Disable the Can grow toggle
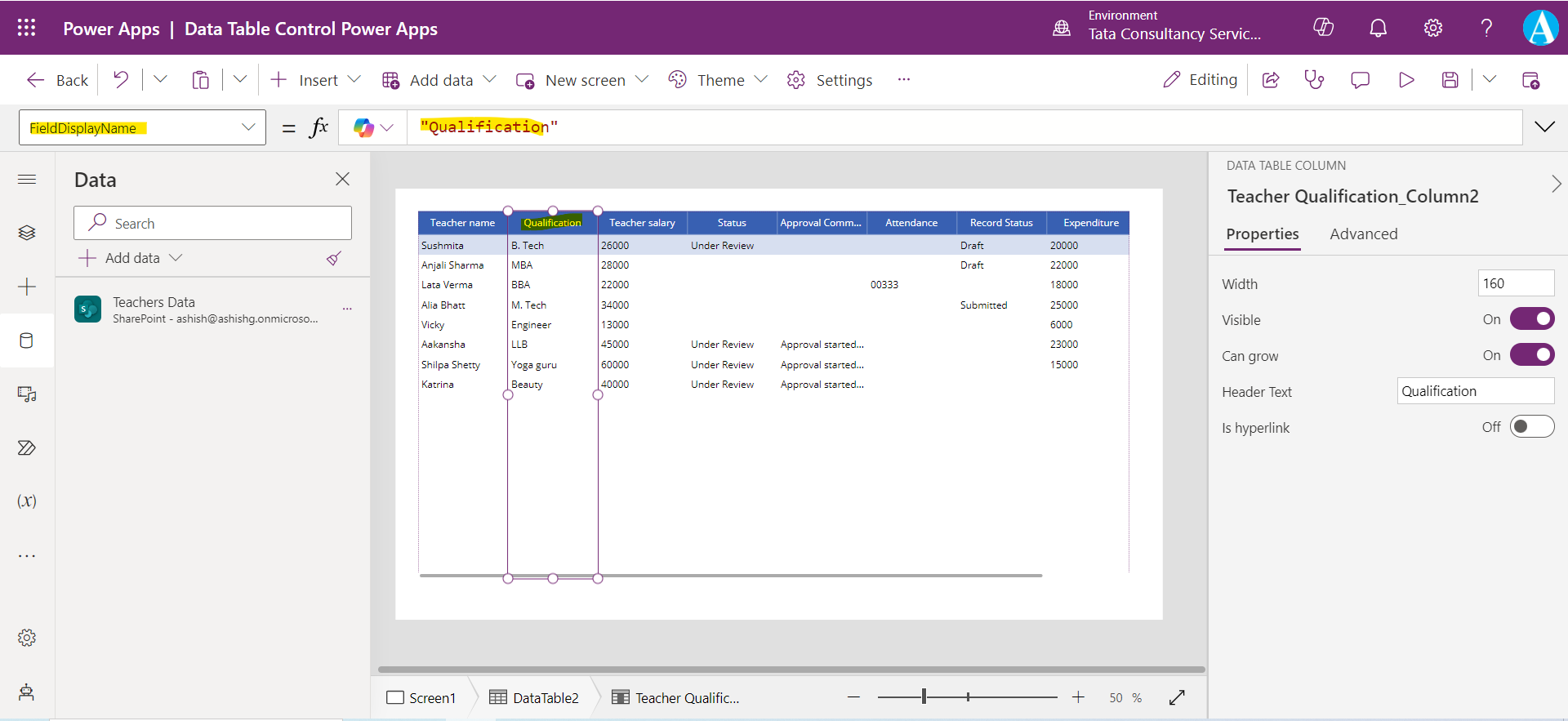Viewport: 1568px width, 721px height. click(1531, 355)
